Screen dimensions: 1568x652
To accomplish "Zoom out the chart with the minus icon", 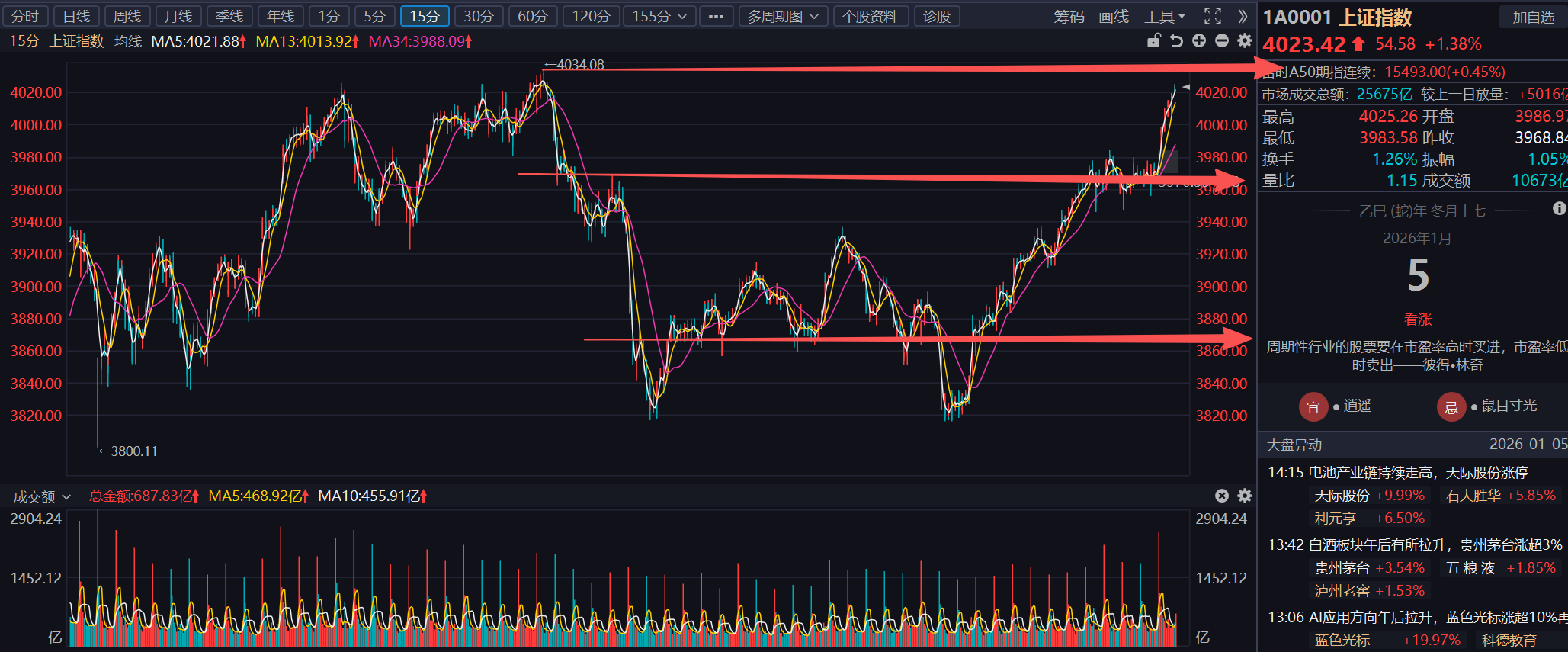I will click(x=1222, y=41).
